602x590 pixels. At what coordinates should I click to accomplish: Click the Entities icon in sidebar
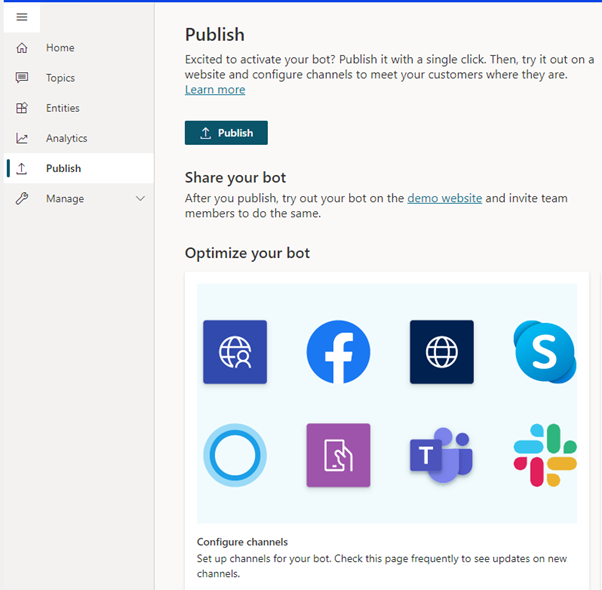(x=22, y=108)
